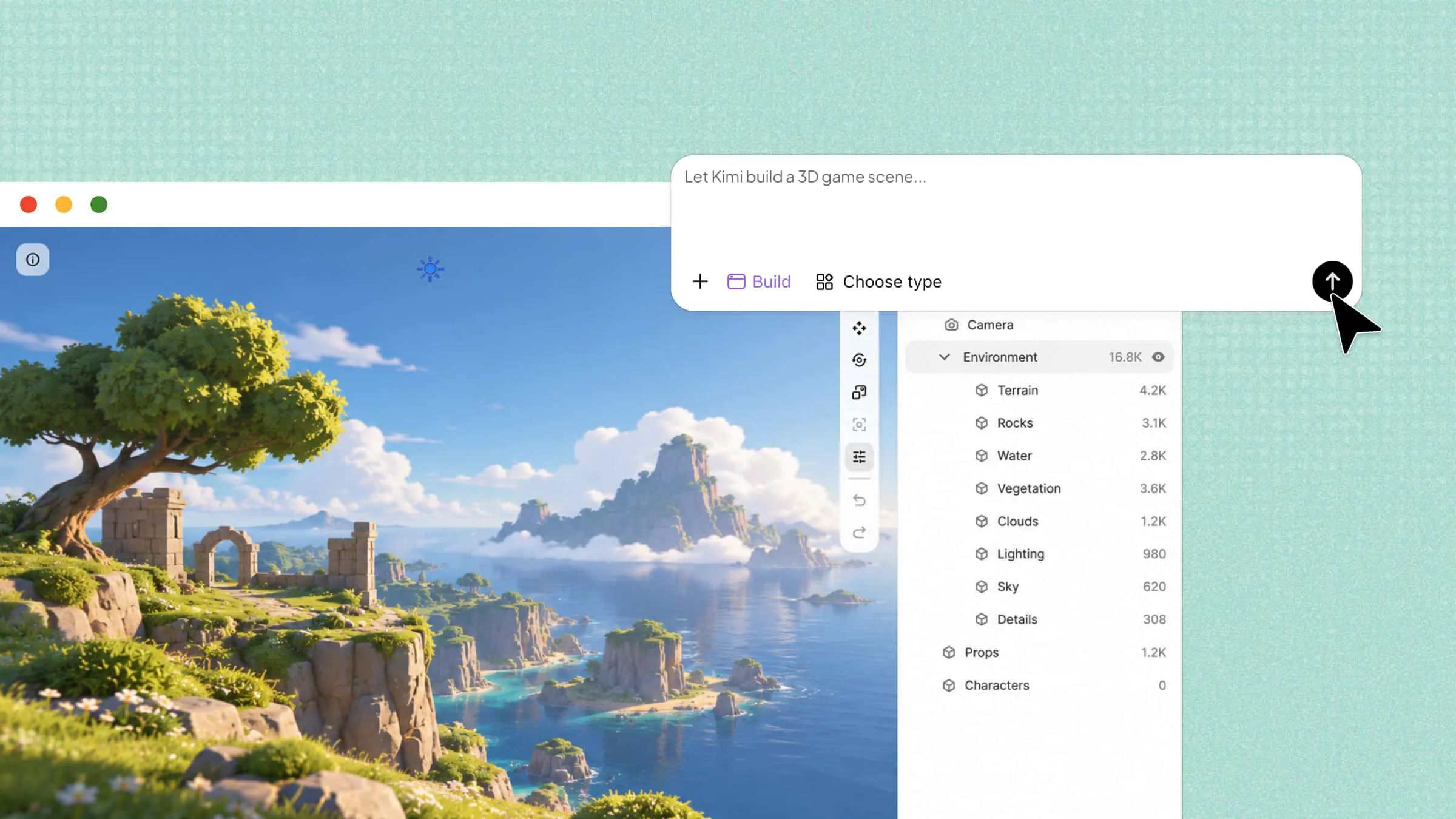Select the Sky item

[x=1039, y=587]
